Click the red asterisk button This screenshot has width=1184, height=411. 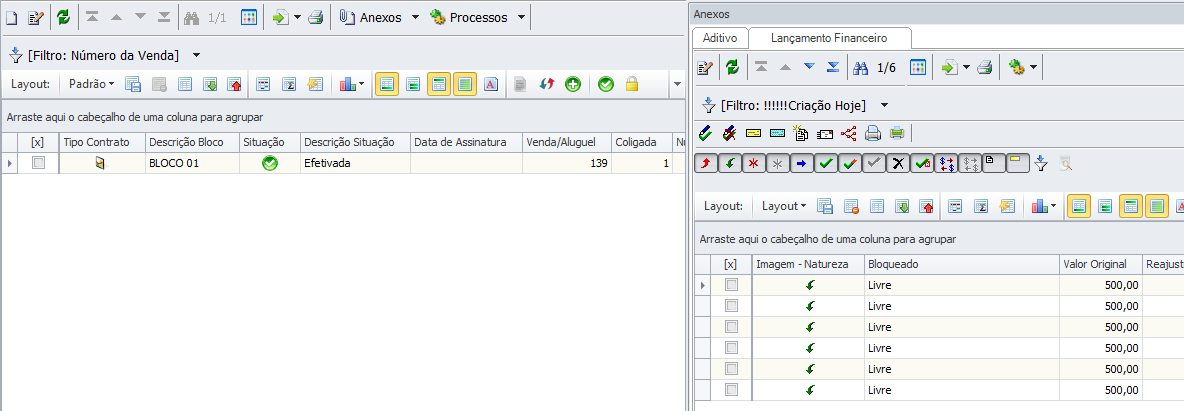pos(753,163)
